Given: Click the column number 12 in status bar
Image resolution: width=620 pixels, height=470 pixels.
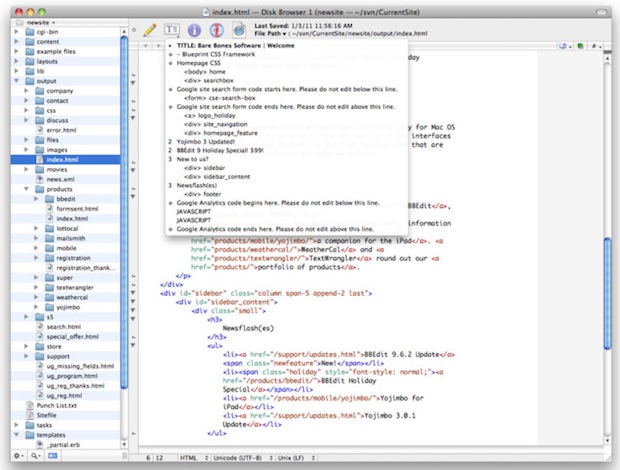Looking at the screenshot, I should pyautogui.click(x=159, y=458).
